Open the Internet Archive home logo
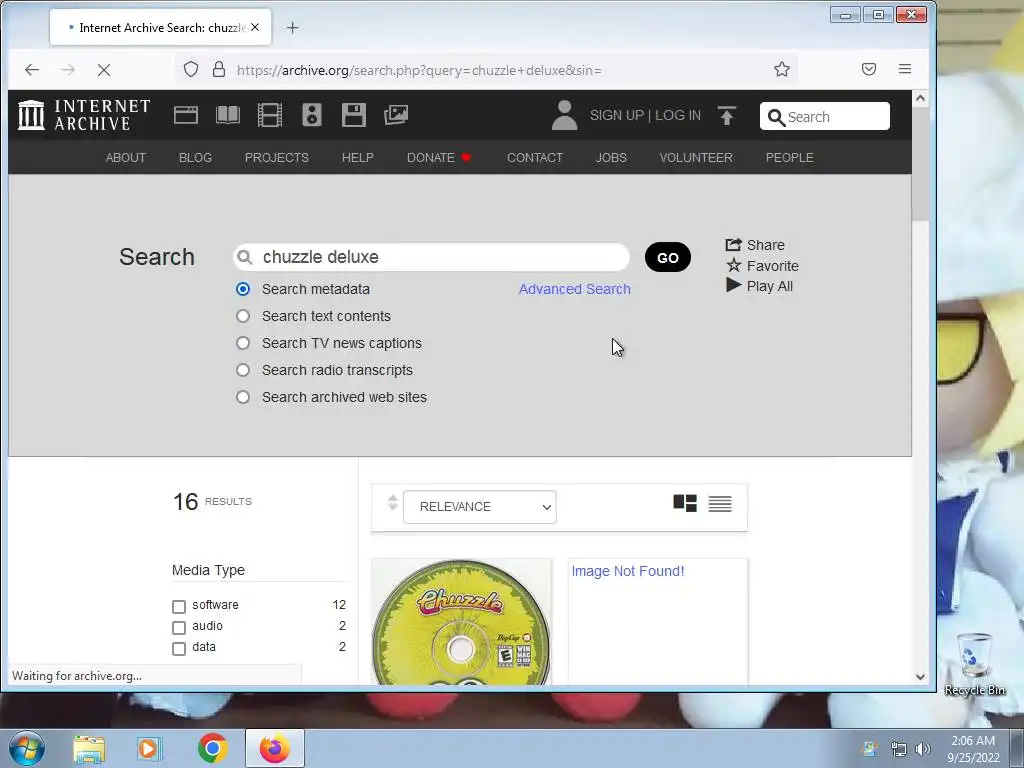This screenshot has height=768, width=1024. [x=84, y=115]
